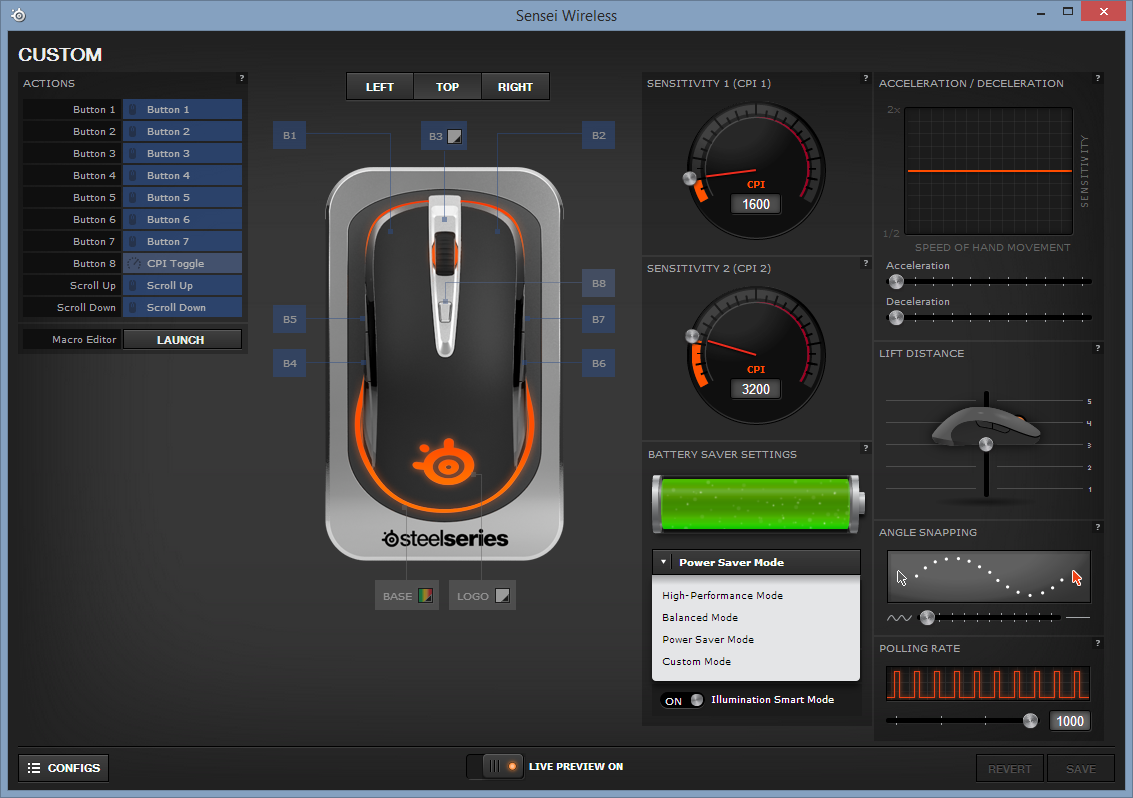Toggle Illumination Smart Mode switch
The width and height of the screenshot is (1133, 798).
coord(682,700)
